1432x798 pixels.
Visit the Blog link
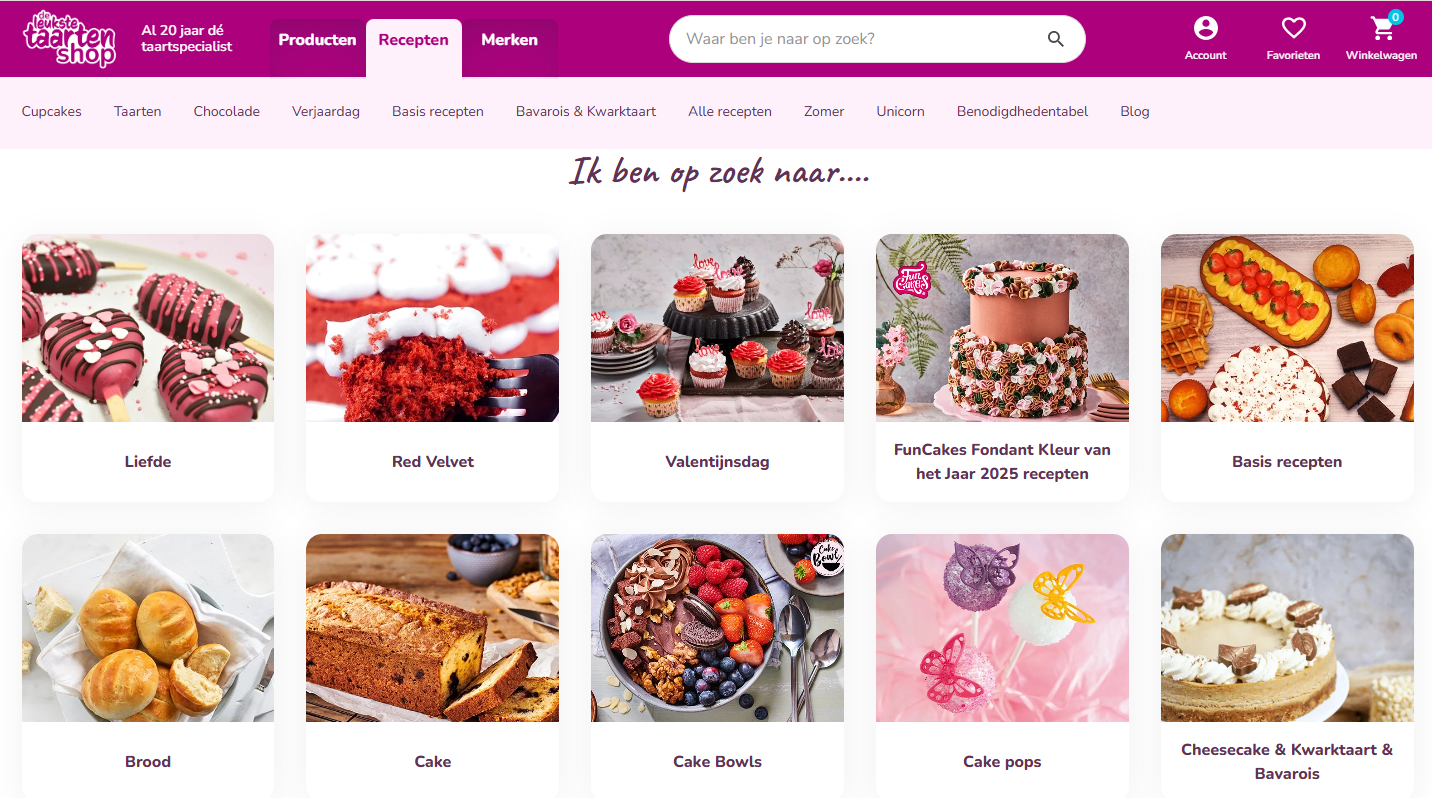(x=1135, y=111)
